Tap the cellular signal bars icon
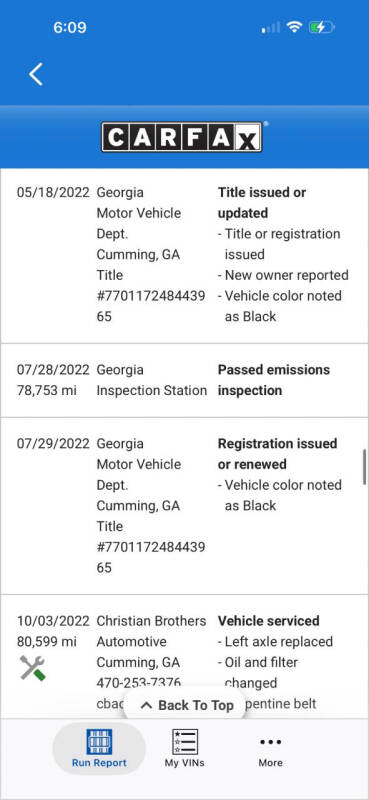The height and width of the screenshot is (800, 369). (270, 28)
